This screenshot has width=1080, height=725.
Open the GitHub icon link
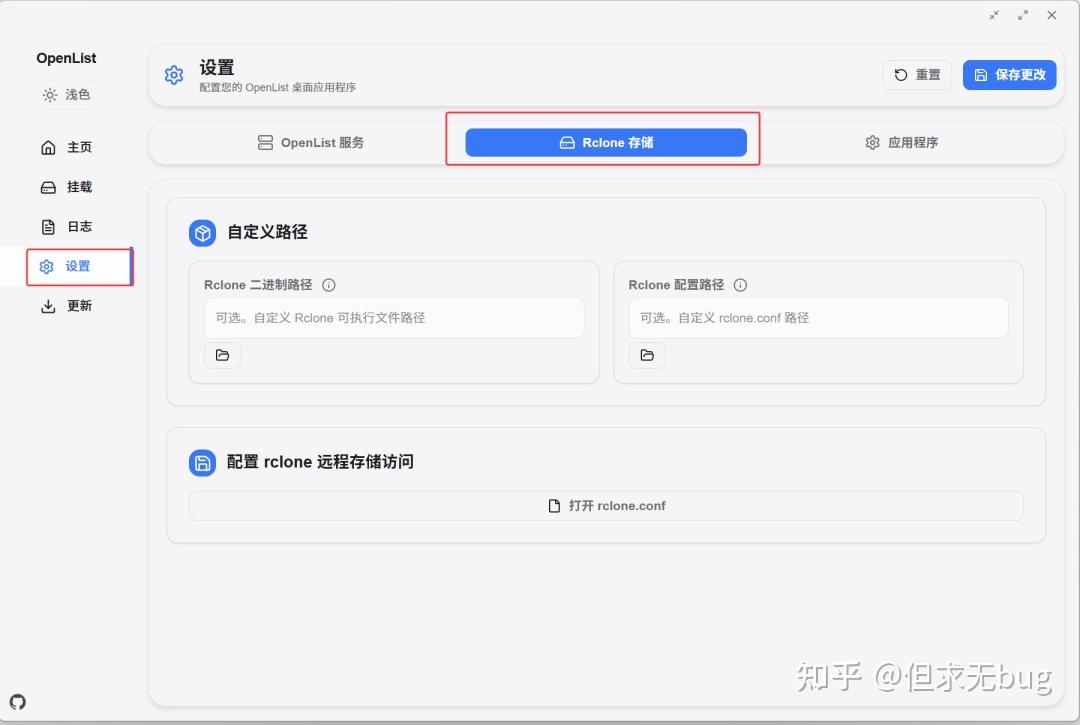(x=18, y=702)
